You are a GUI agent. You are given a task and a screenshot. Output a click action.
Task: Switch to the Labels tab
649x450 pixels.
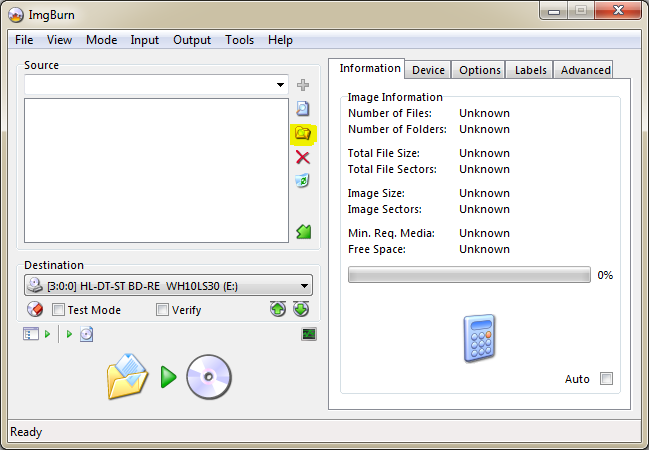coord(530,70)
